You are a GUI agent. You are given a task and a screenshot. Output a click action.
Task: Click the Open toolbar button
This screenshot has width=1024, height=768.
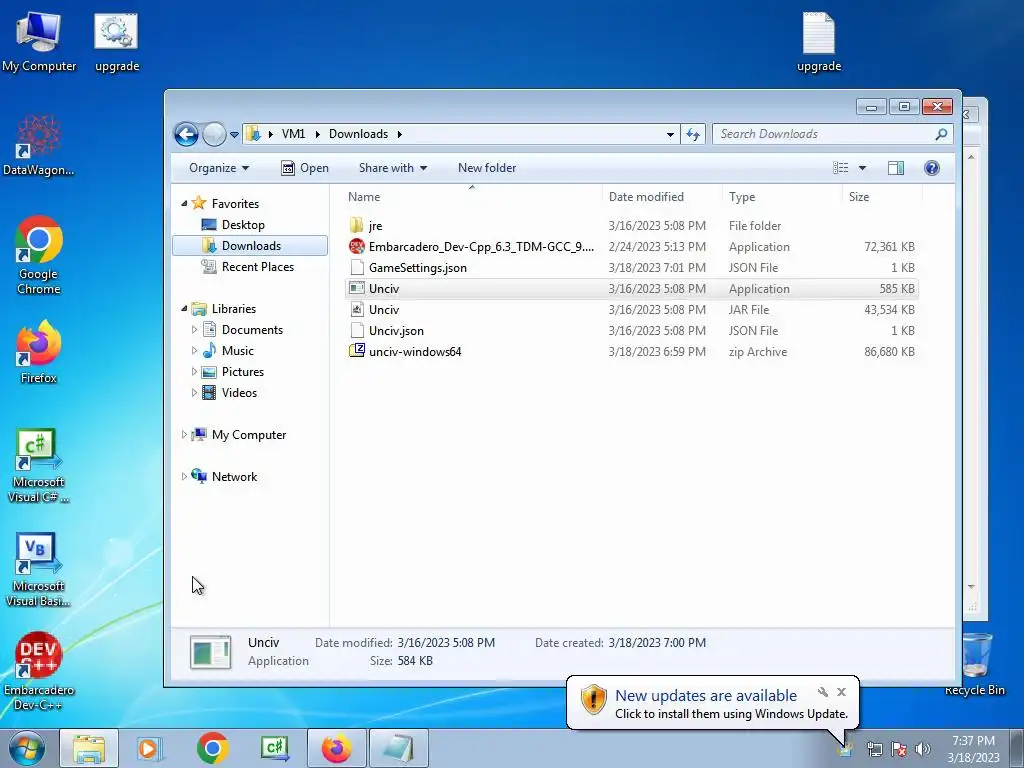pyautogui.click(x=304, y=168)
